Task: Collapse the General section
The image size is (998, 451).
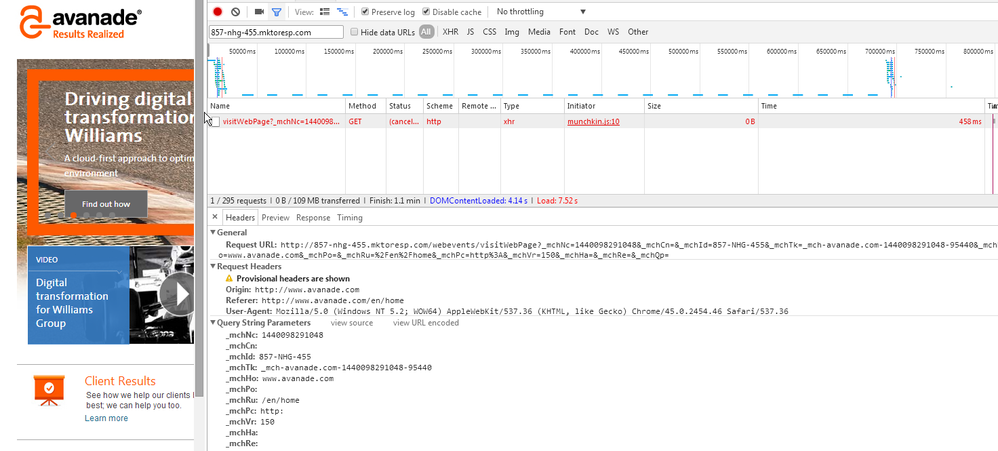Action: (x=213, y=232)
